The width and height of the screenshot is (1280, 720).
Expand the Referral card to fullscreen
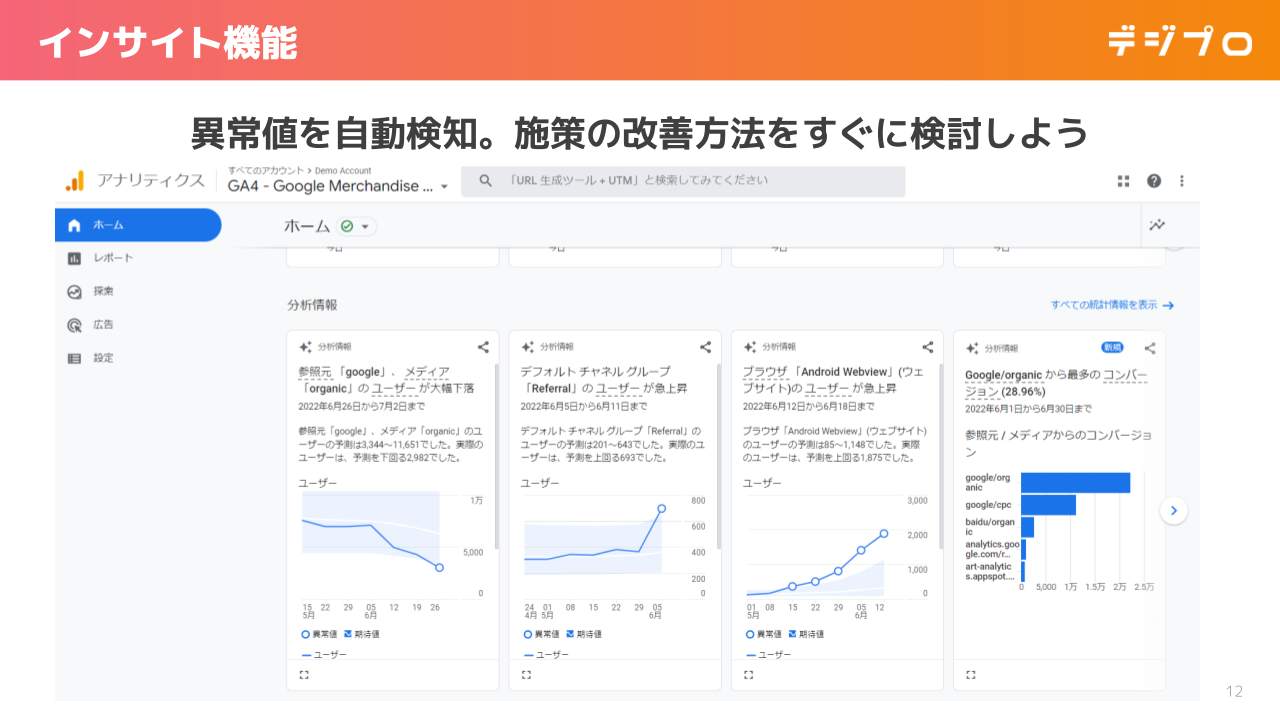(x=526, y=675)
